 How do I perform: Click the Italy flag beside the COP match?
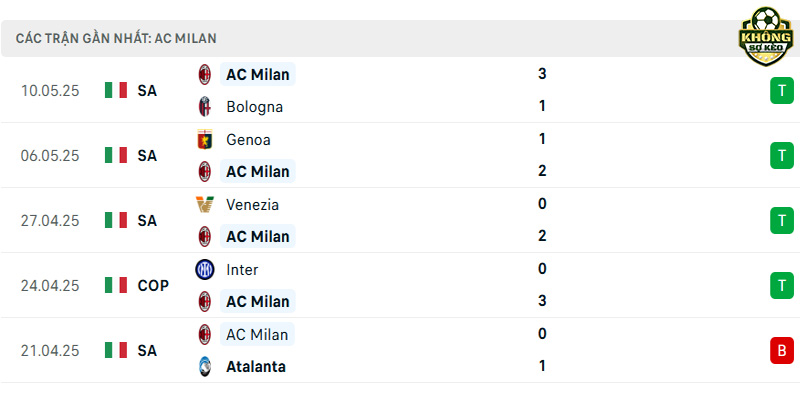(116, 285)
